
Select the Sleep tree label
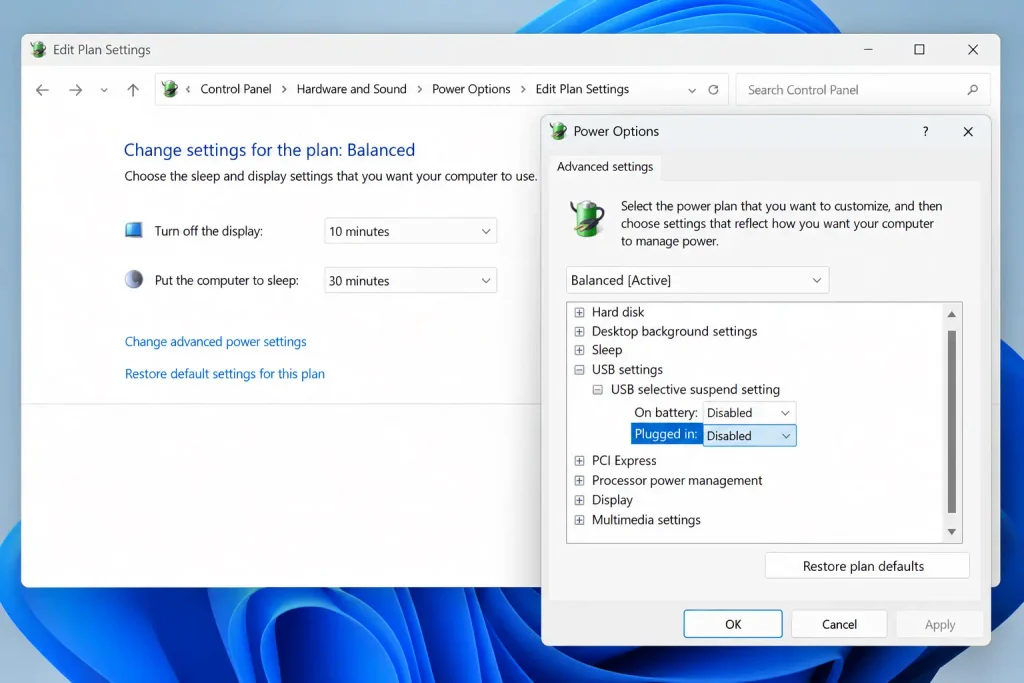pos(607,350)
